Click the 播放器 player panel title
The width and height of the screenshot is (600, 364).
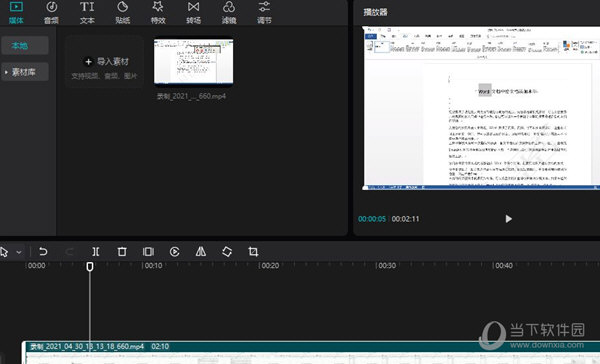pyautogui.click(x=375, y=12)
